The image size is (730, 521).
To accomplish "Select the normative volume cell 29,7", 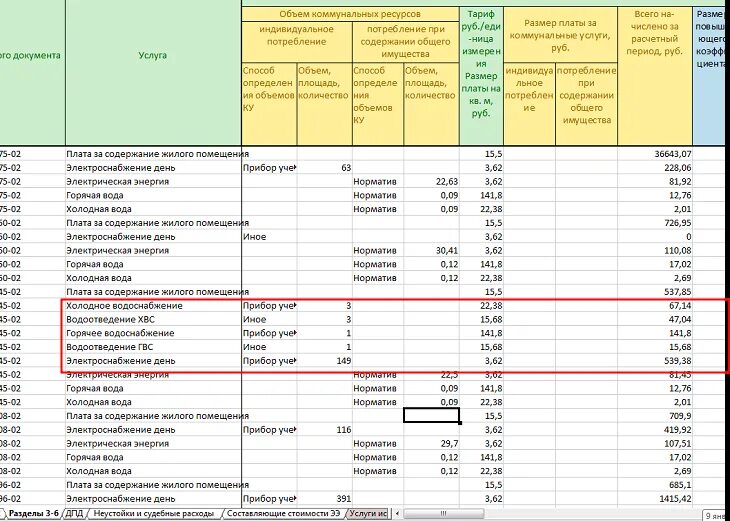I will [431, 443].
